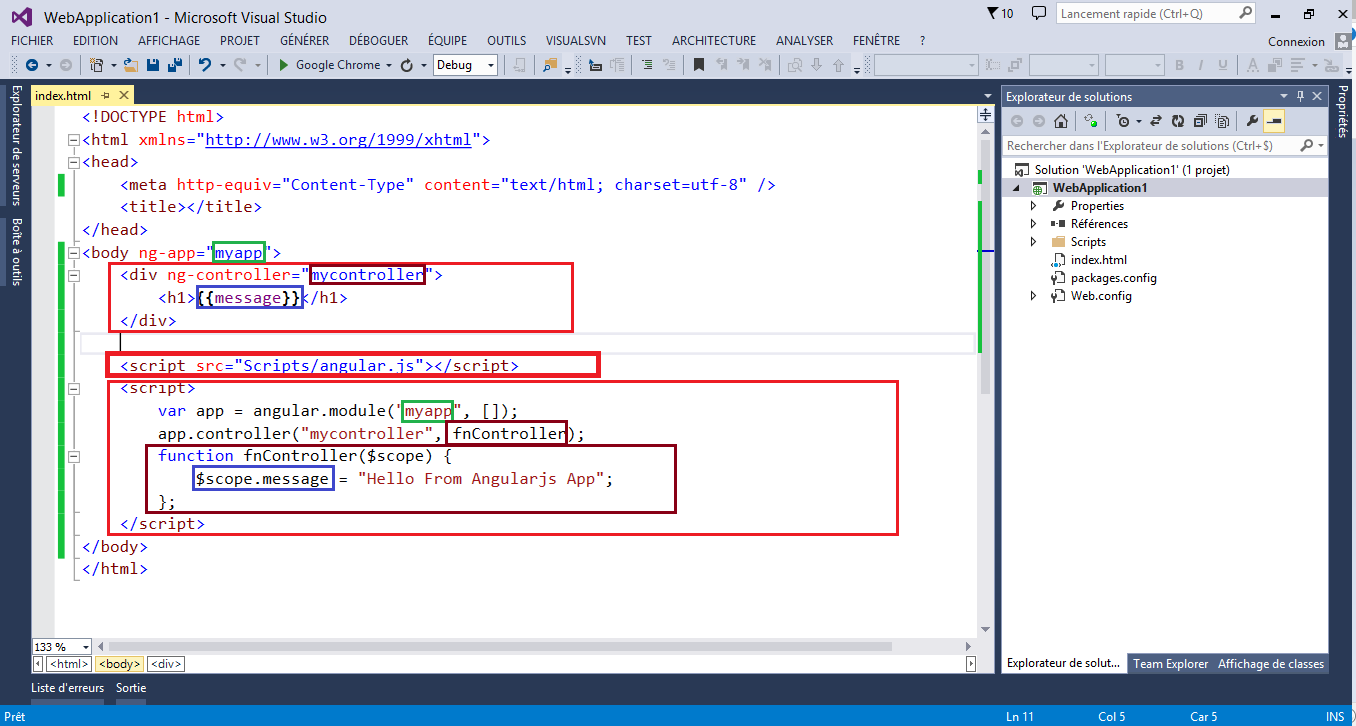The image size is (1356, 726).
Task: Open the Propriétés side panel
Action: pyautogui.click(x=1344, y=111)
